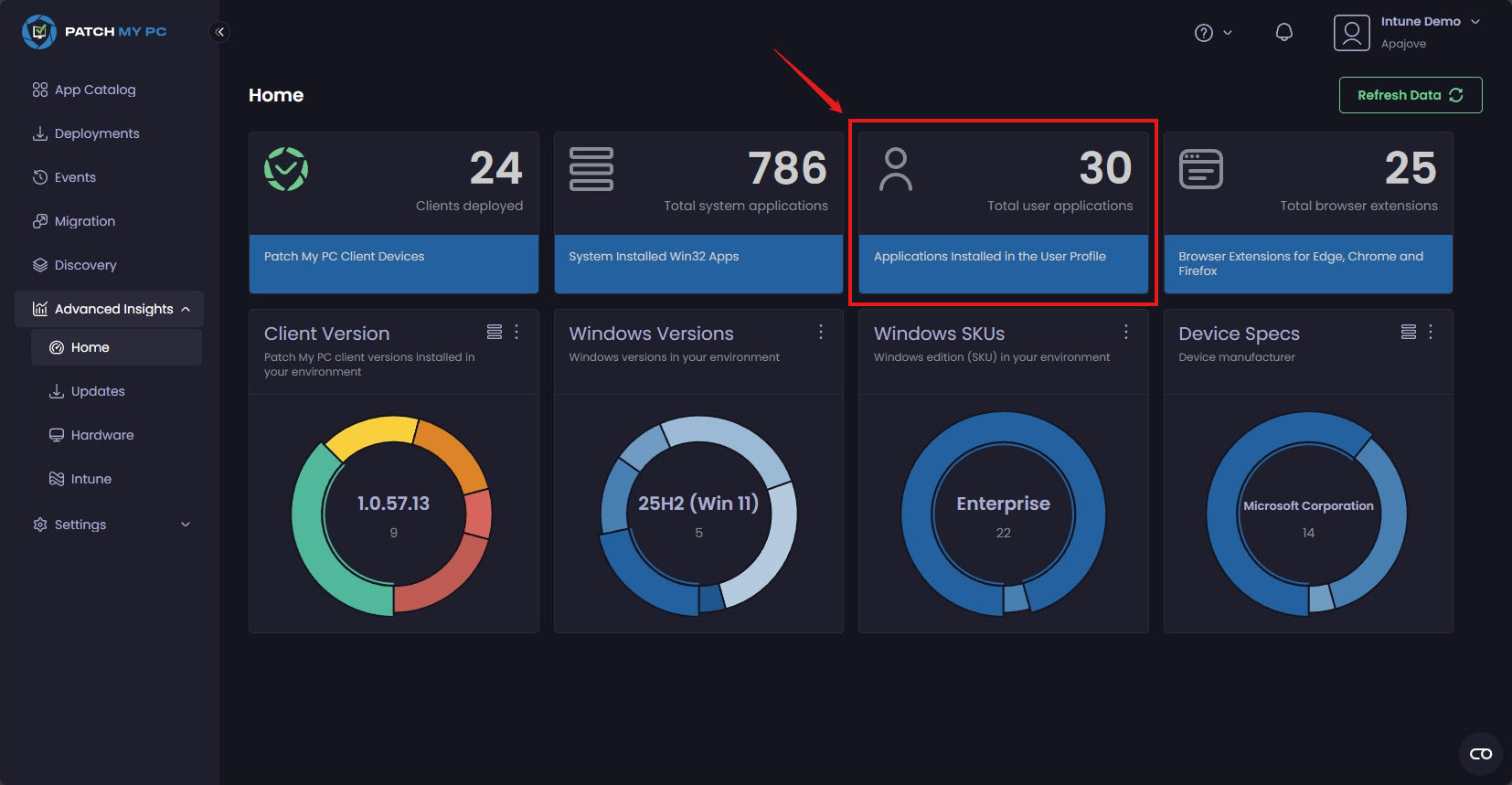Image resolution: width=1512 pixels, height=785 pixels.
Task: Open Device Specs card kebab menu
Action: 1431,332
